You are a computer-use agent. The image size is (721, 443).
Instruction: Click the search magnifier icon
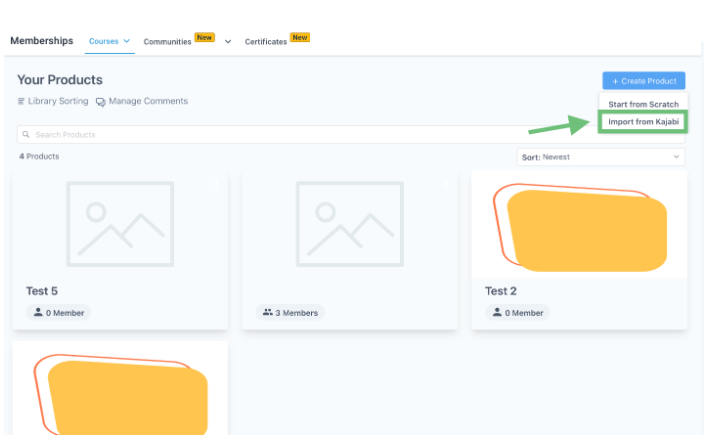coord(27,134)
